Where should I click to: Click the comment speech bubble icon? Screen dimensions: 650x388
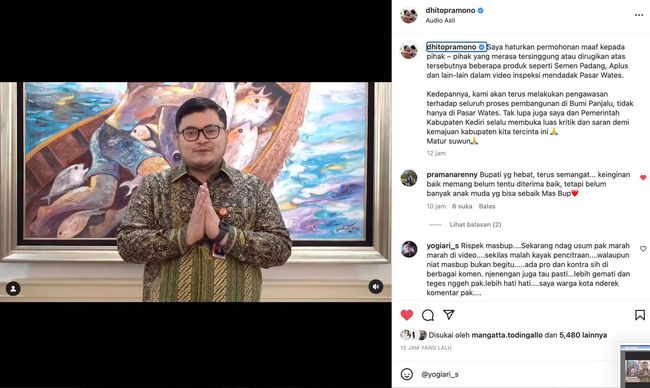tap(428, 315)
